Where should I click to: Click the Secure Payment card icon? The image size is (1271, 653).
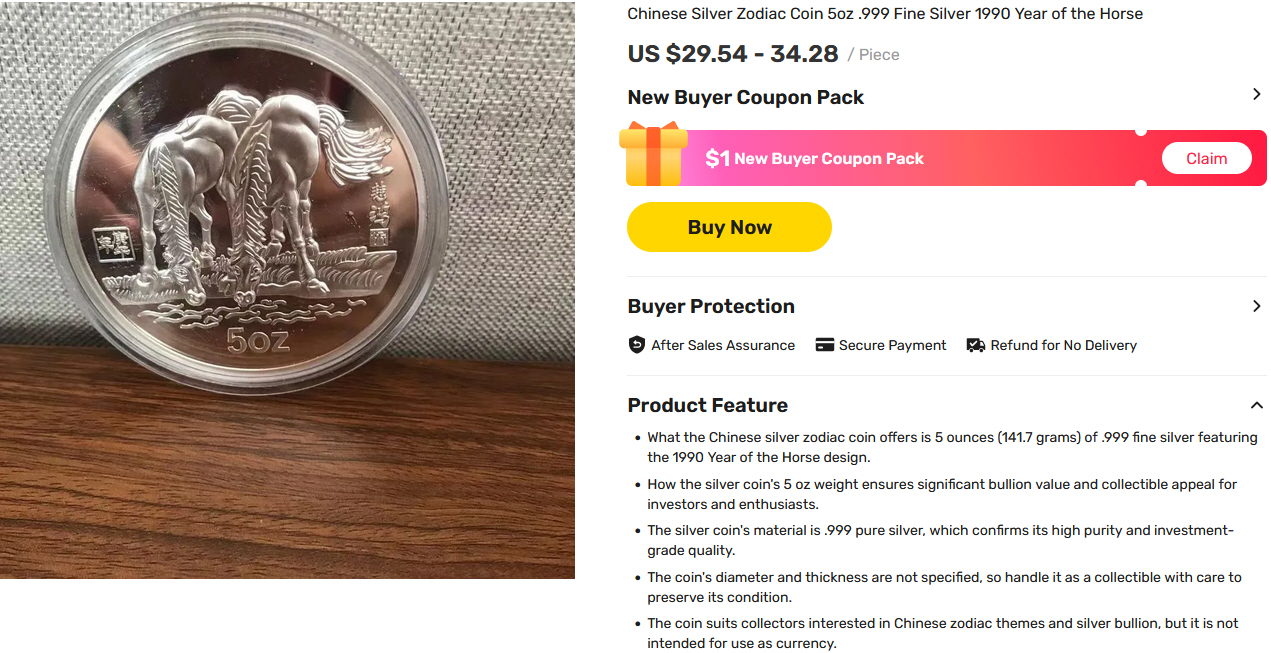(824, 345)
